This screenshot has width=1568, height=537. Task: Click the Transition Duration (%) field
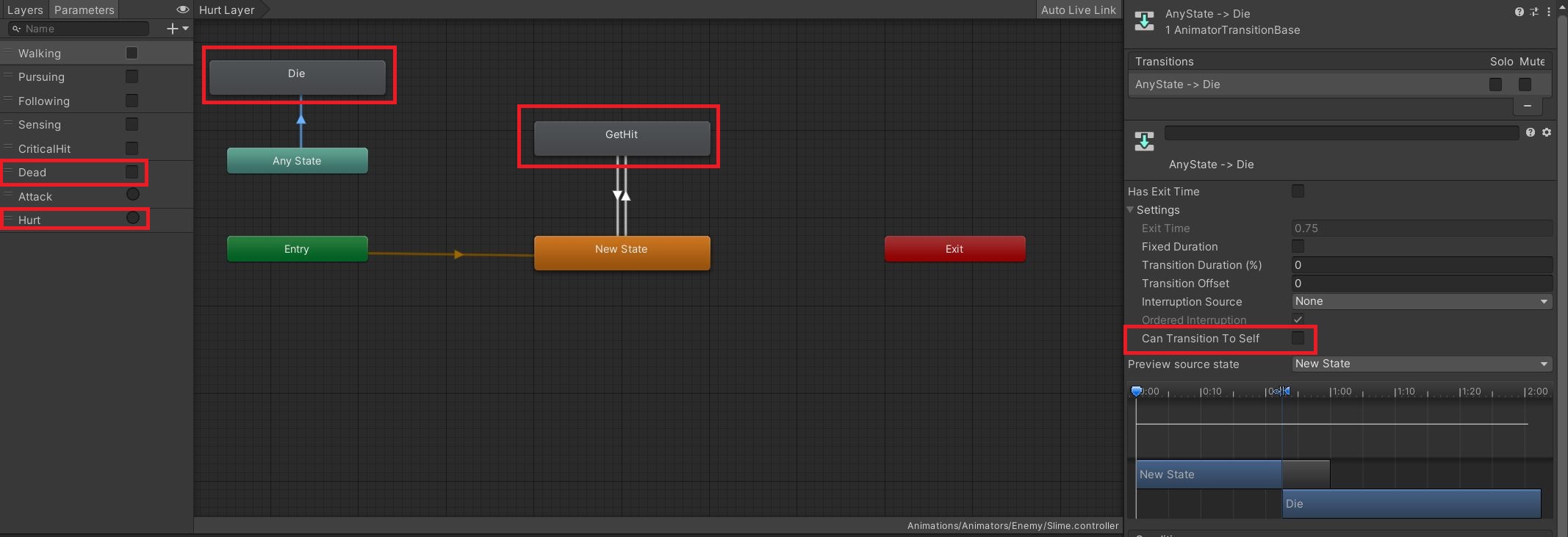[1422, 264]
